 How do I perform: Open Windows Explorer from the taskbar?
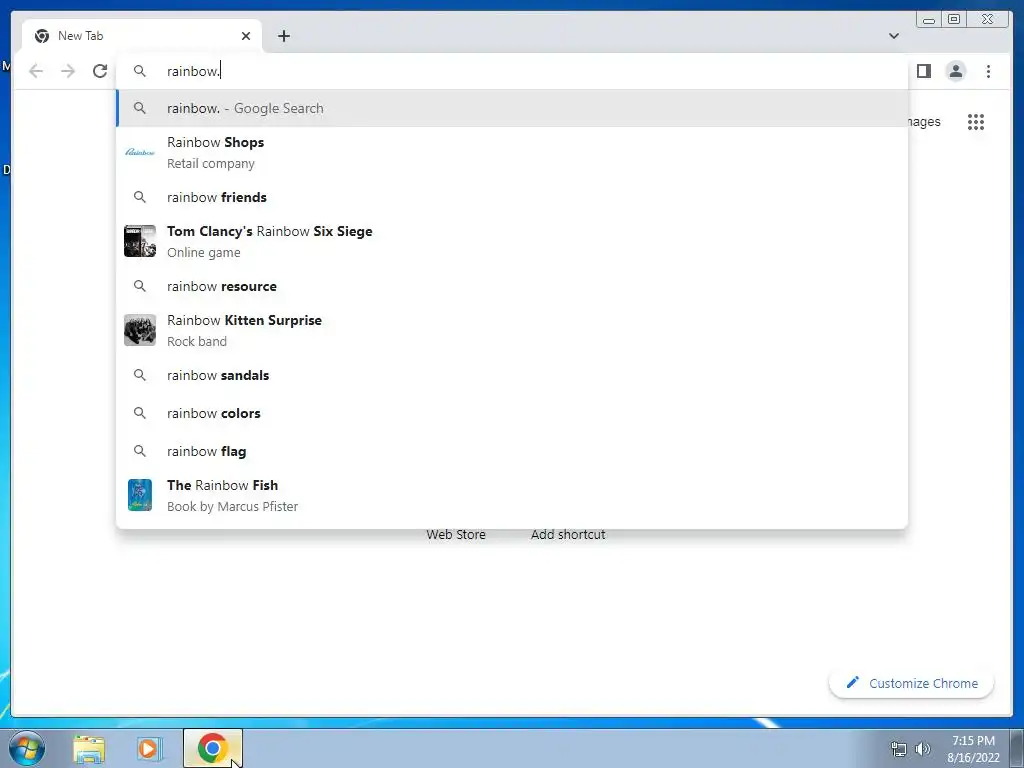89,748
